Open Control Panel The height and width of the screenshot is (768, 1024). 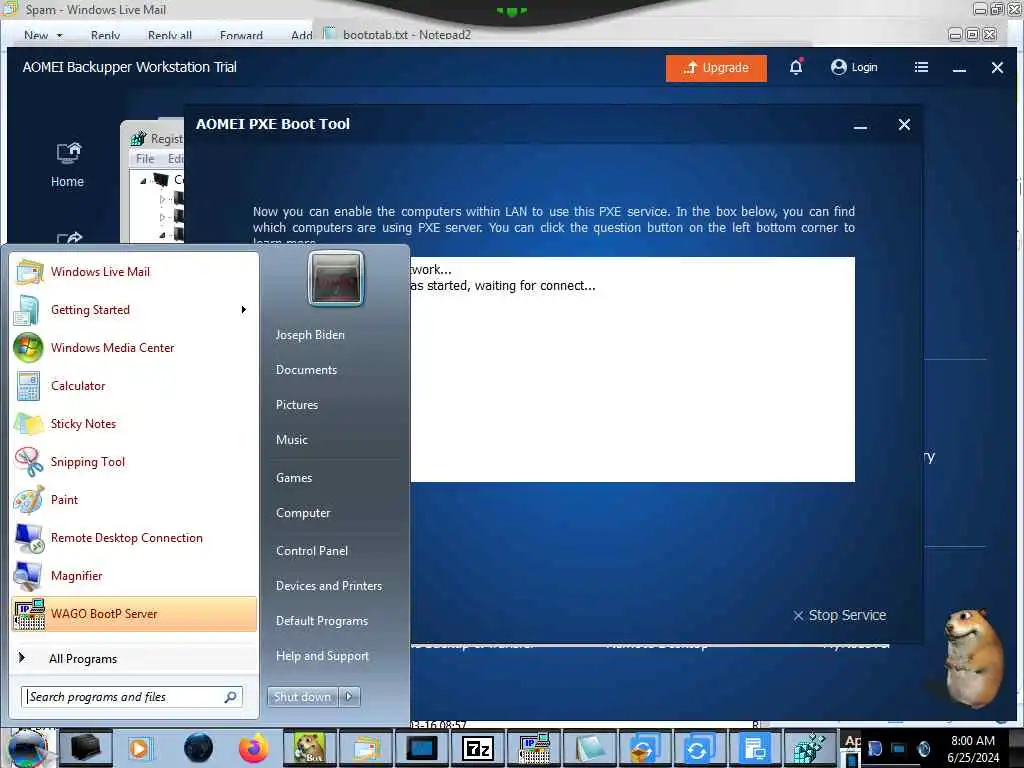coord(312,551)
